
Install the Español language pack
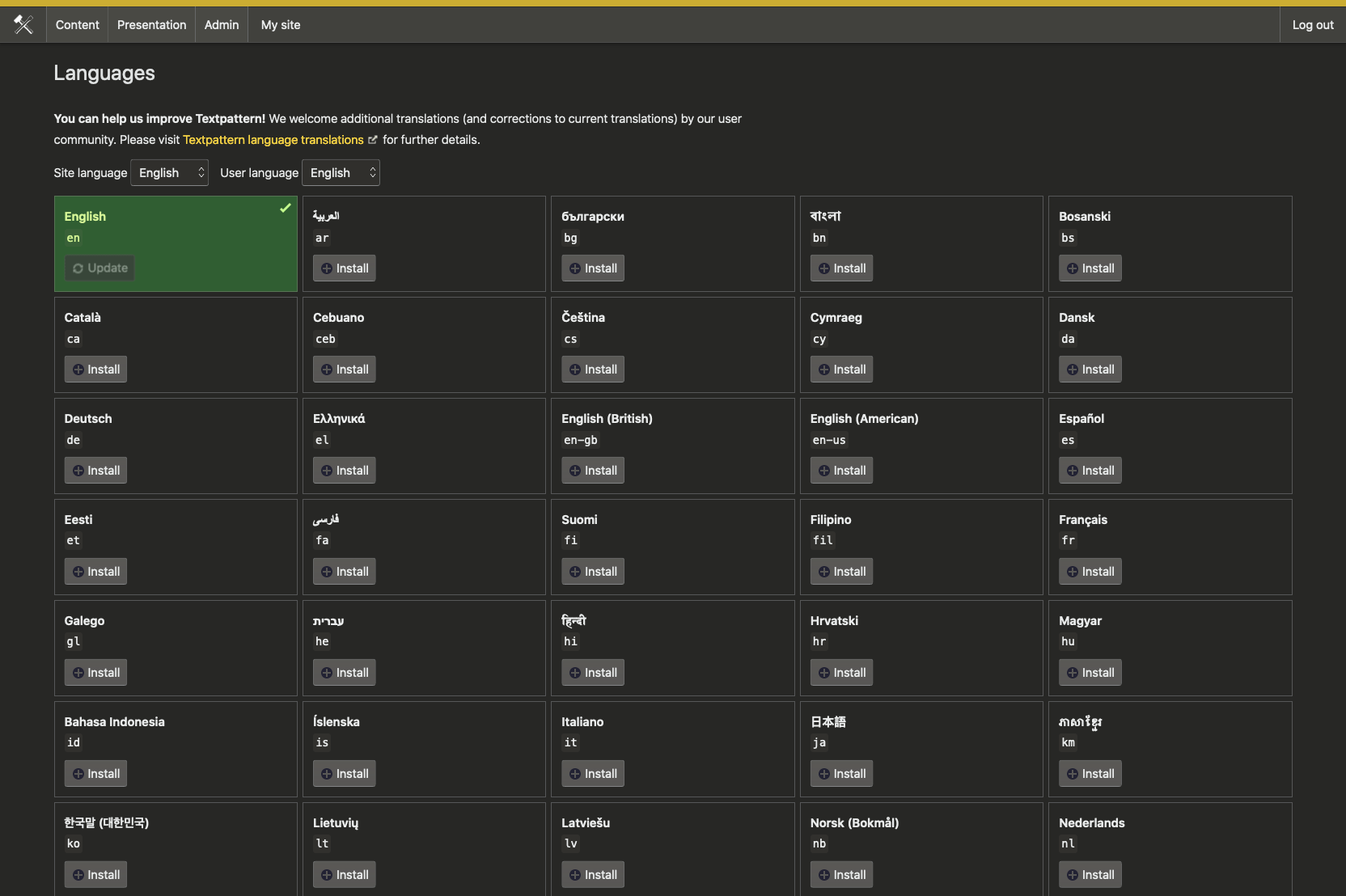click(1090, 470)
